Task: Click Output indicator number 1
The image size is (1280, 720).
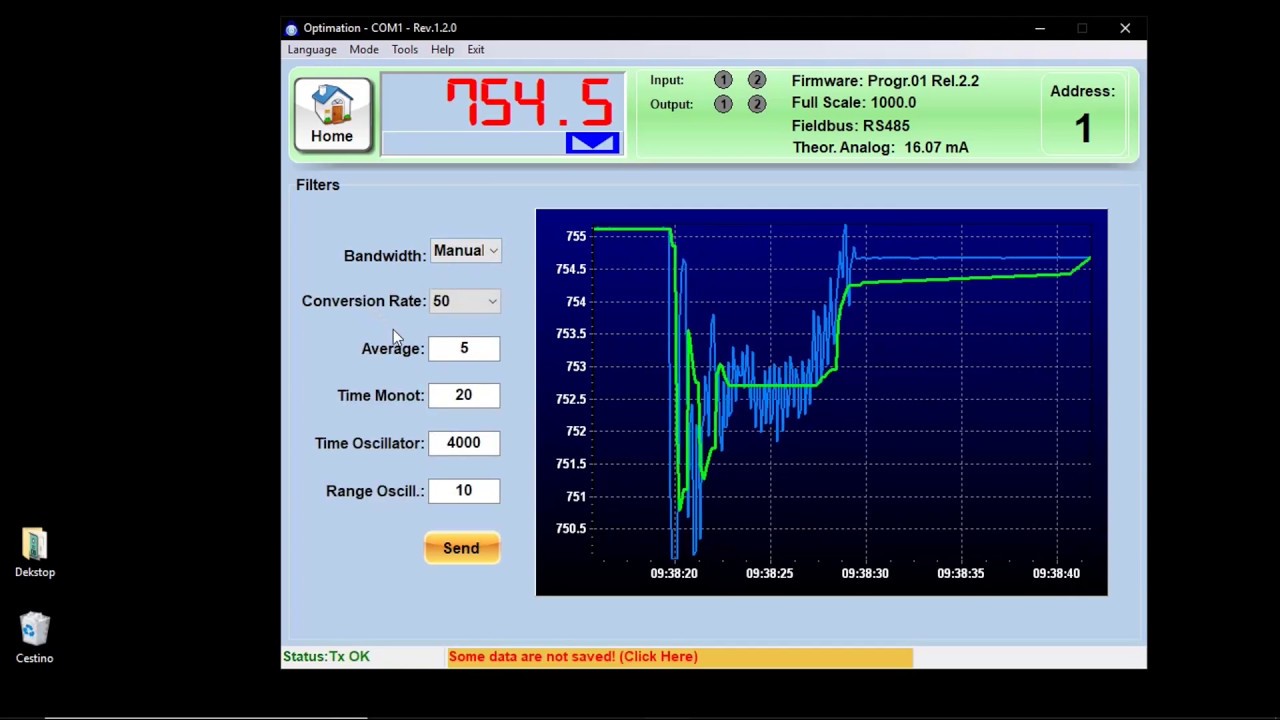Action: pos(723,104)
